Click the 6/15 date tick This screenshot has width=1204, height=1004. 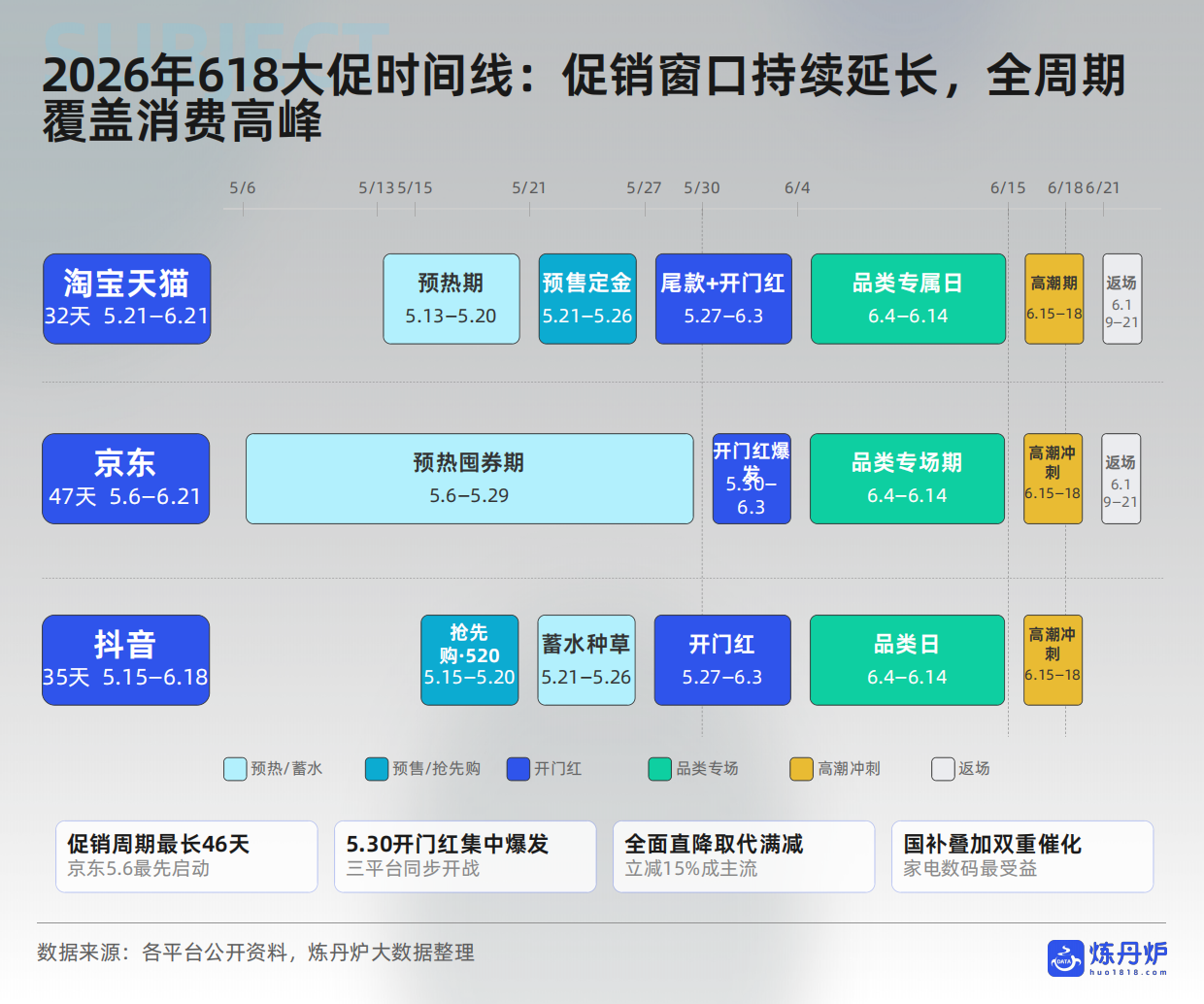pyautogui.click(x=1008, y=187)
